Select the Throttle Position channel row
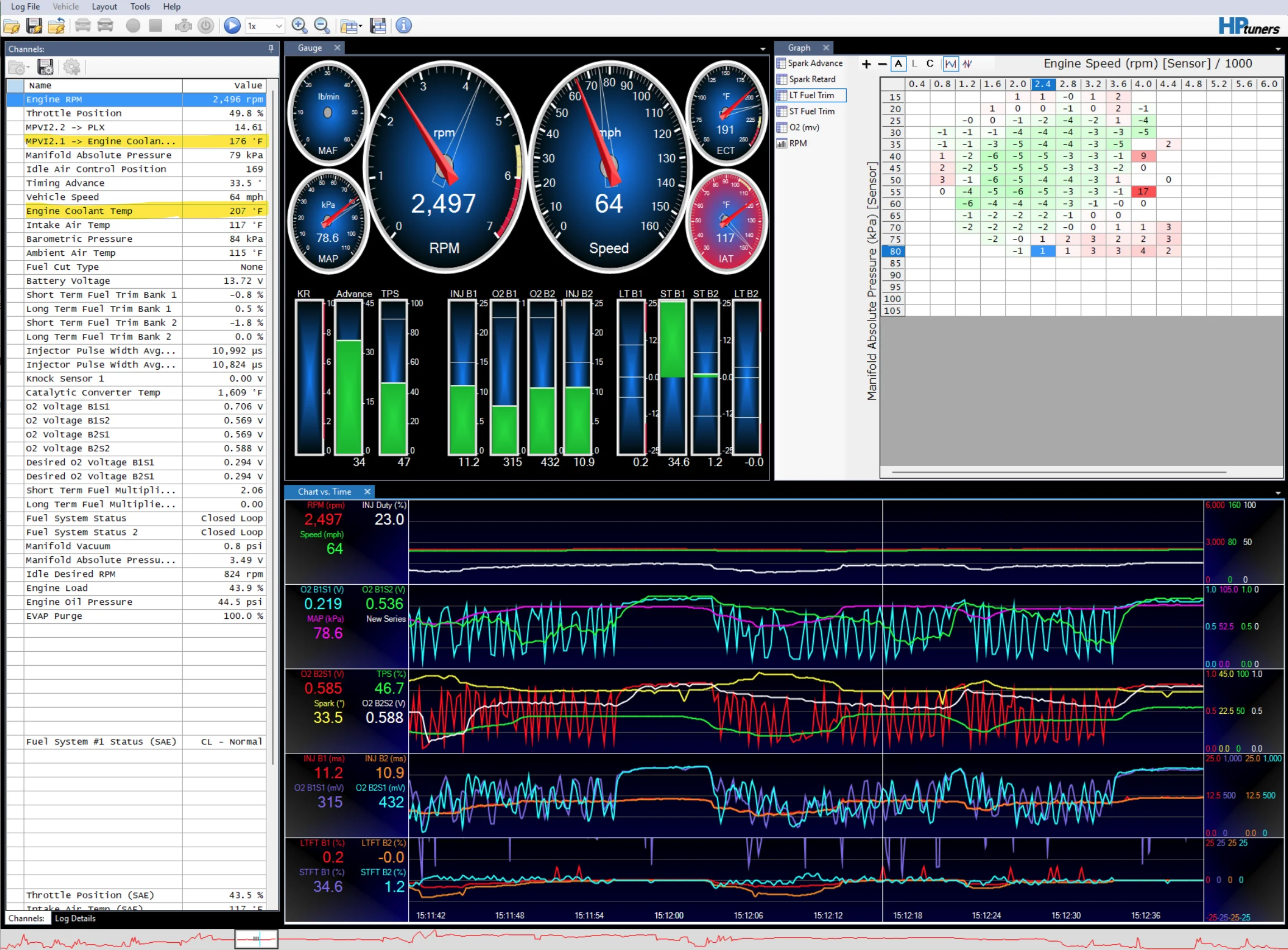The image size is (1288, 950). (x=136, y=113)
